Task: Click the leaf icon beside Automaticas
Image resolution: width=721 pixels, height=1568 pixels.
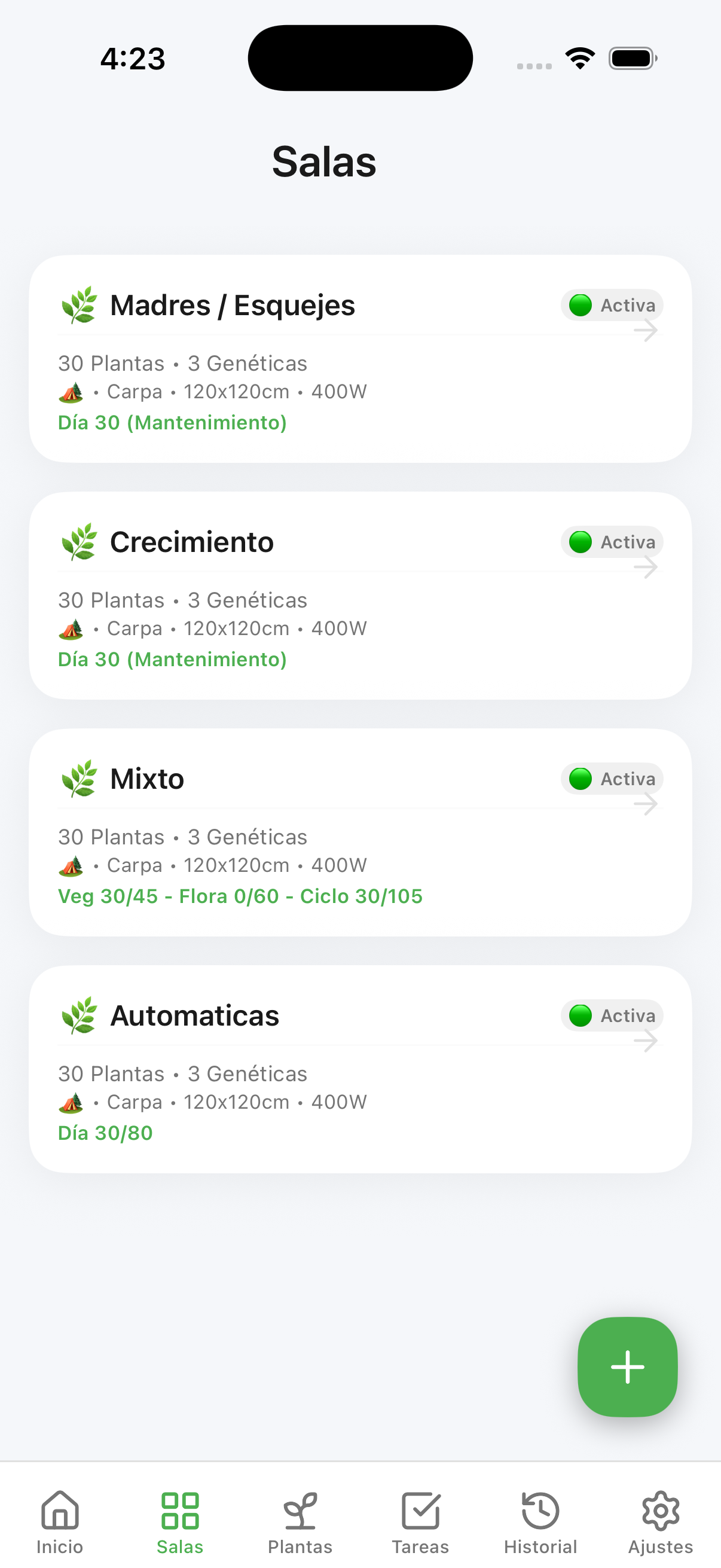Action: click(79, 1015)
